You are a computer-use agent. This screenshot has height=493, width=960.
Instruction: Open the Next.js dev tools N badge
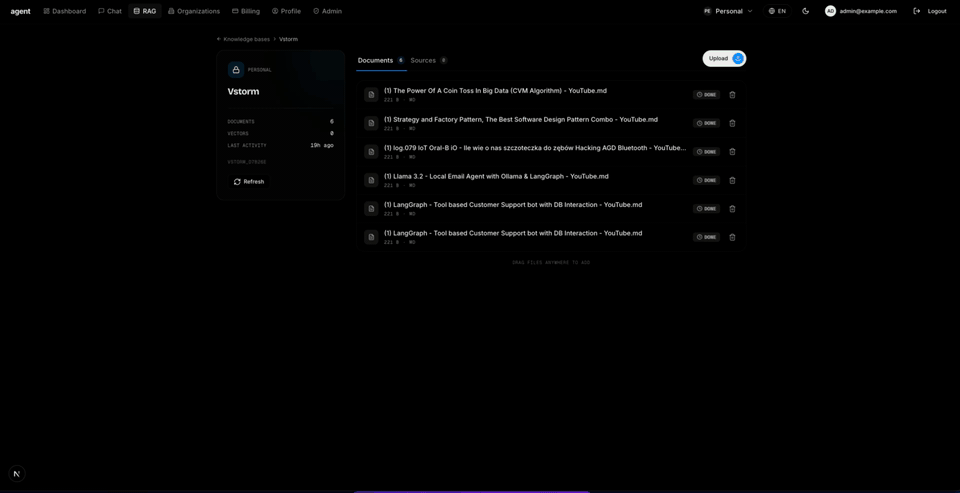17,473
